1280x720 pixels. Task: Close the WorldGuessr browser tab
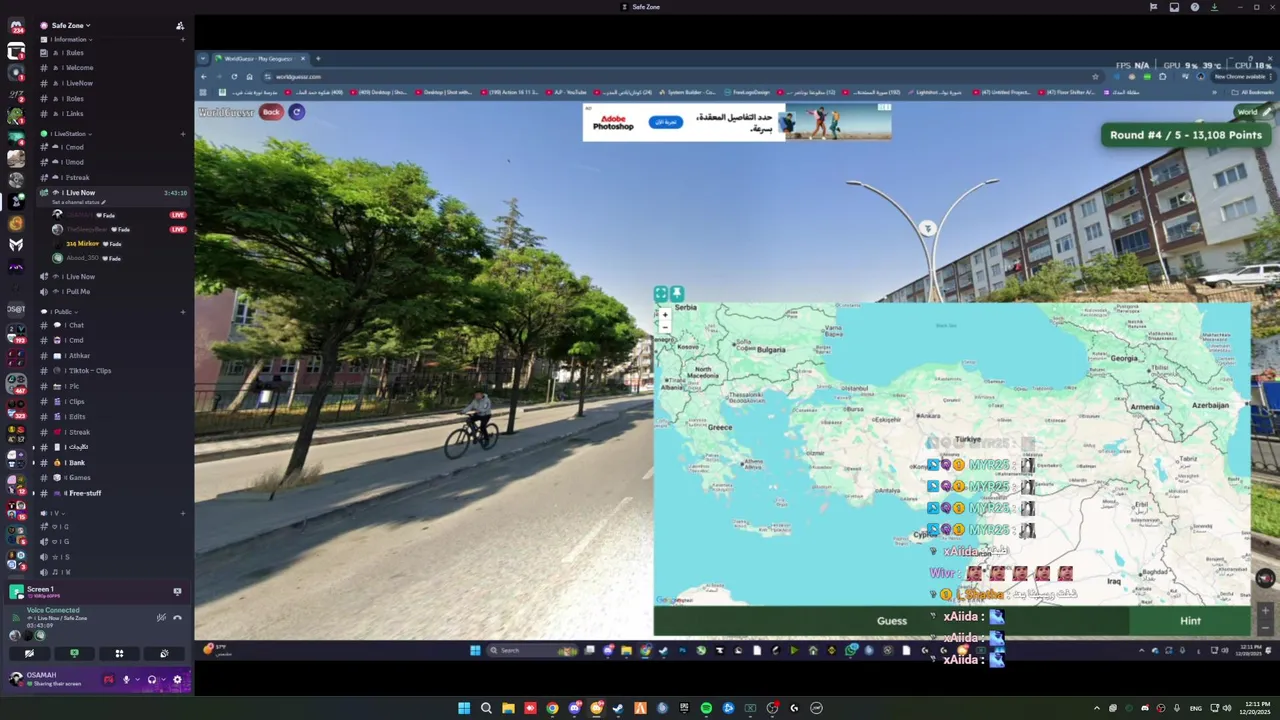click(x=303, y=58)
